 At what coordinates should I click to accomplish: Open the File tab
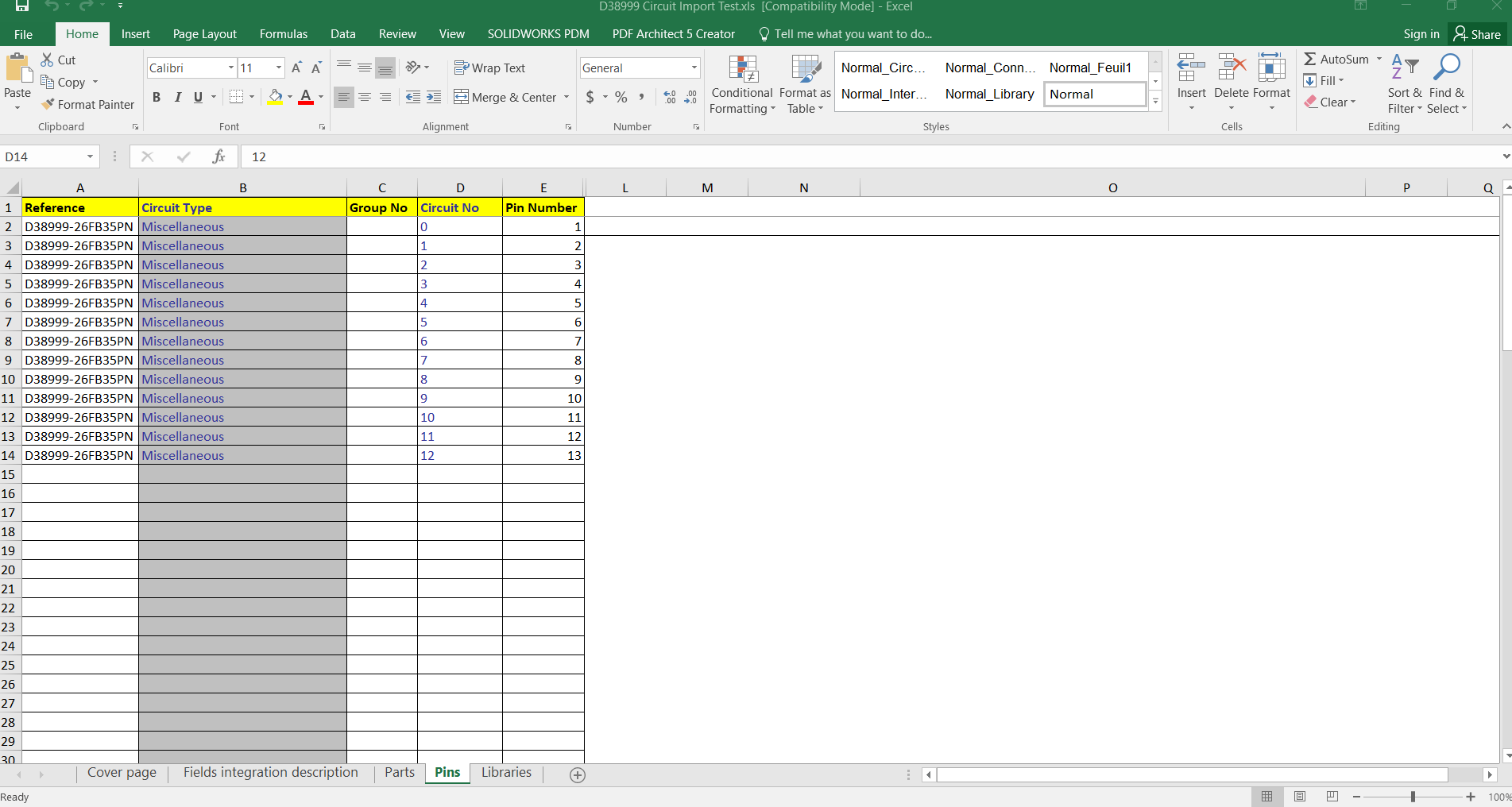point(24,34)
